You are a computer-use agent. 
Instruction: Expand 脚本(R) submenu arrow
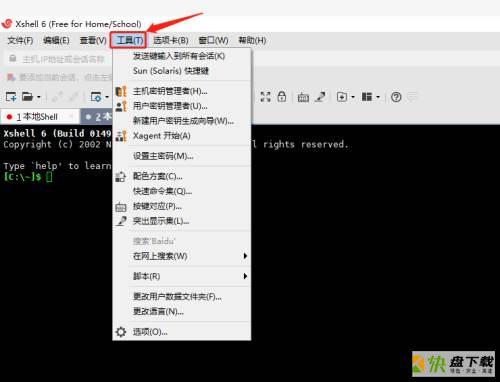pos(245,276)
